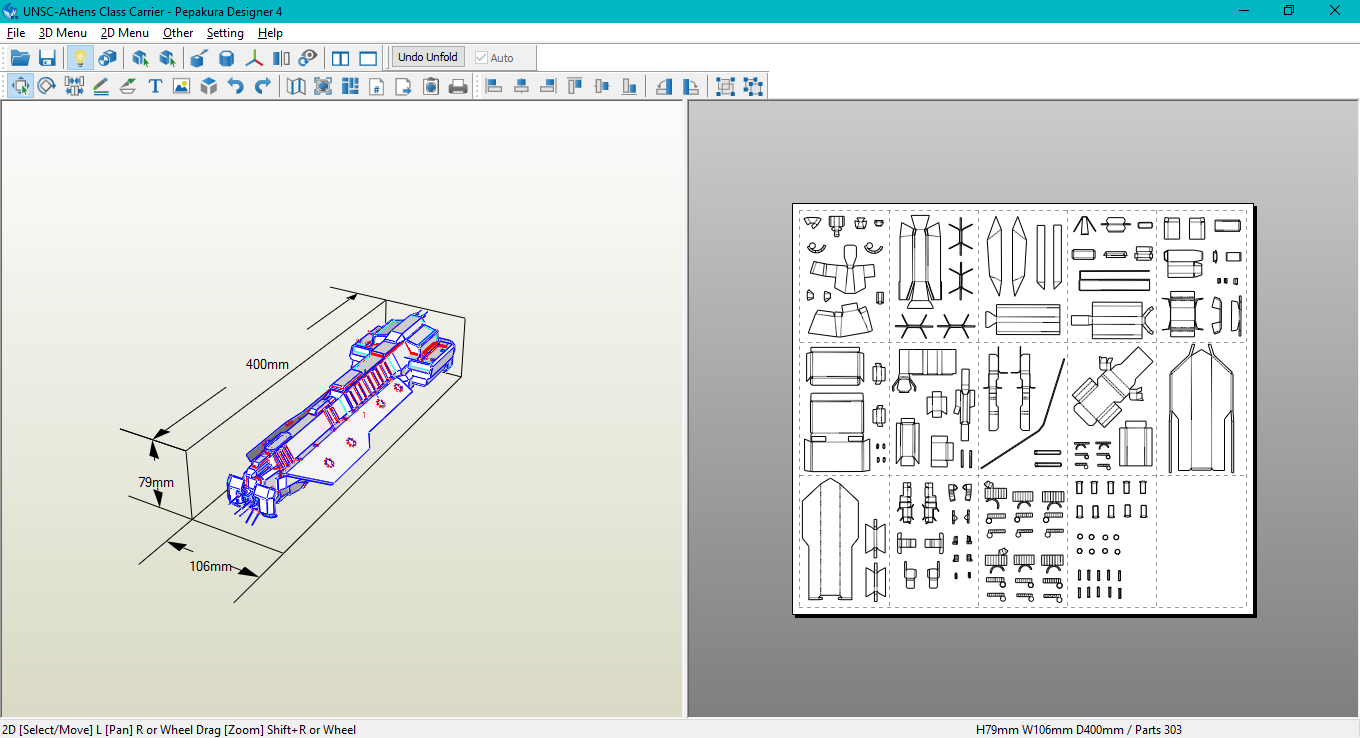
Task: Select the Rotate part tool
Action: [x=47, y=86]
